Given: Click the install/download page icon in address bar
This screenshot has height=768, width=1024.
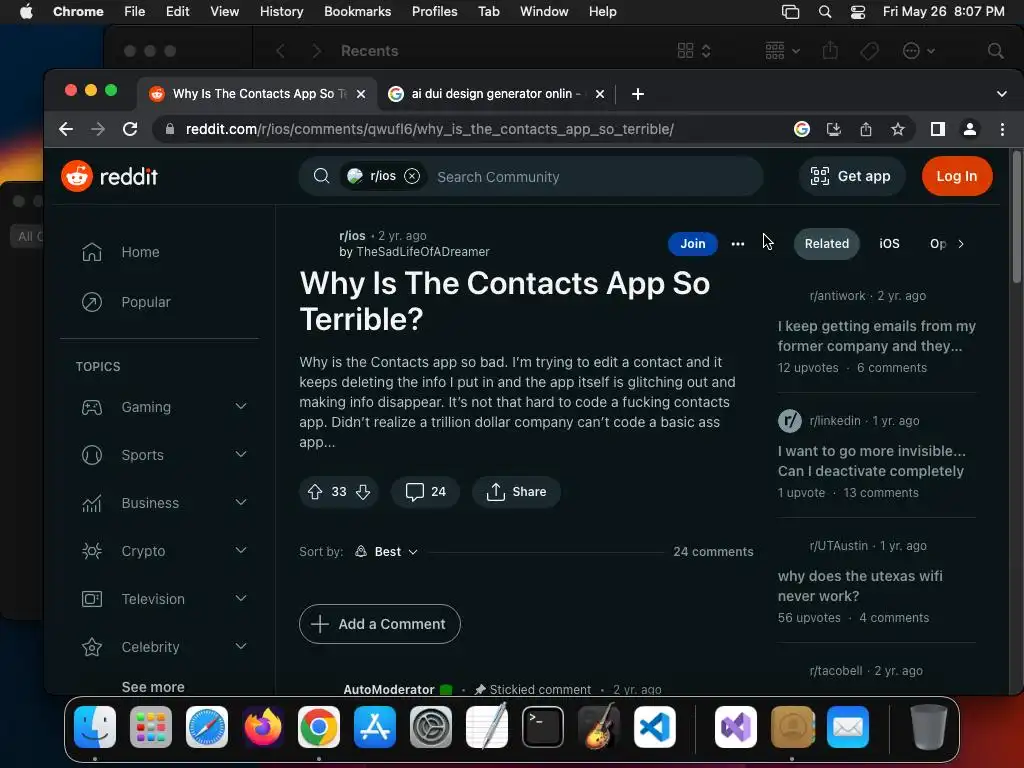Looking at the screenshot, I should pyautogui.click(x=833, y=129).
